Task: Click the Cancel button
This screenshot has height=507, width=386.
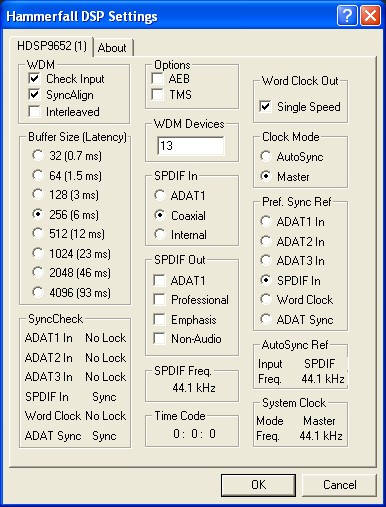Action: pyautogui.click(x=339, y=485)
